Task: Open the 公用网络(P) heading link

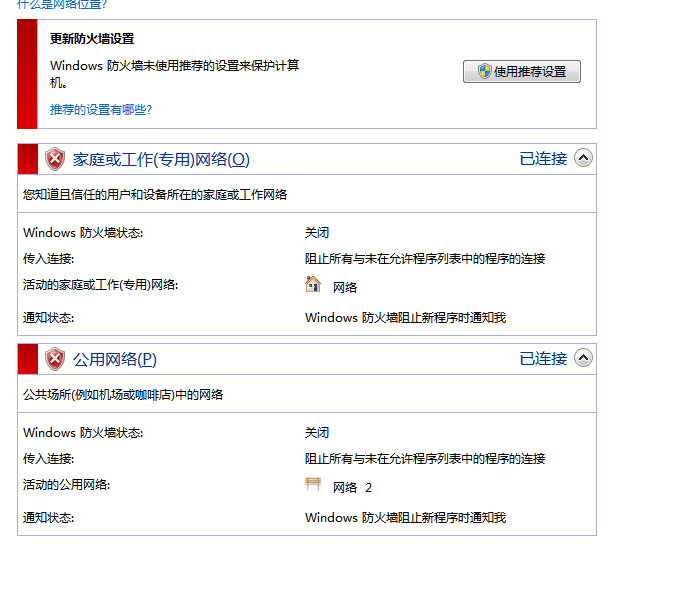Action: tap(114, 359)
